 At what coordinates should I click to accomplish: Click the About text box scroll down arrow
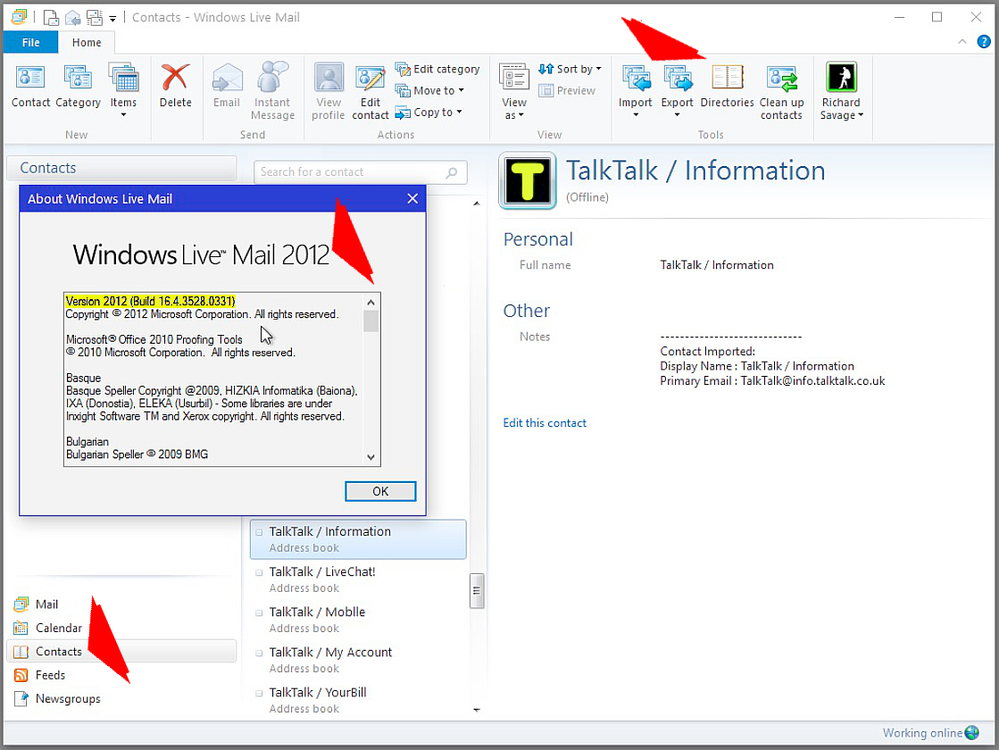pyautogui.click(x=371, y=457)
